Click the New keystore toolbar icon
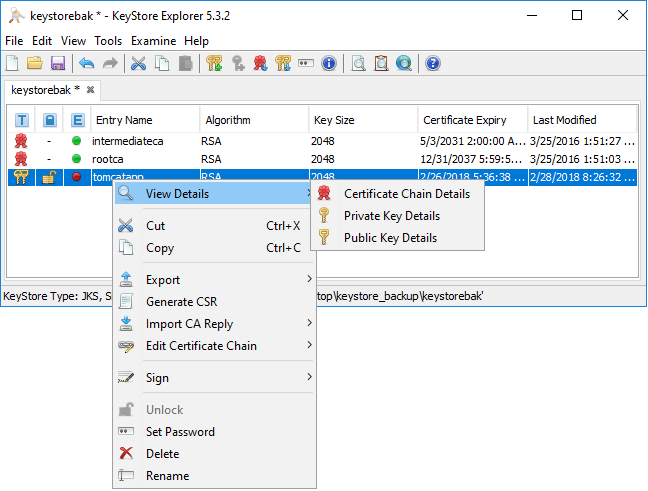Screen dimensions: 648x491 click(x=12, y=64)
